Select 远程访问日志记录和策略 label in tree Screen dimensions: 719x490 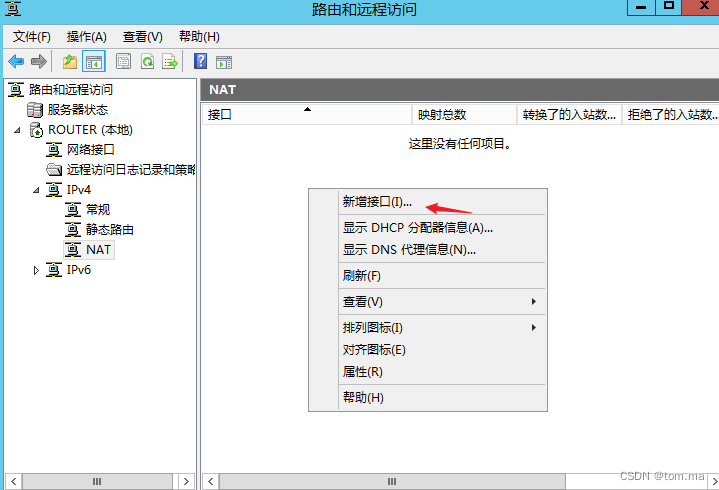(131, 170)
